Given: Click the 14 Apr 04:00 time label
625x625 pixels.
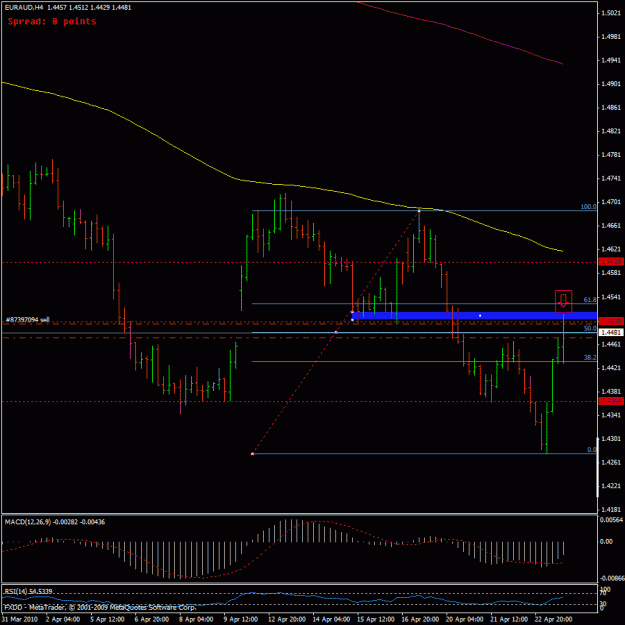Looking at the screenshot, I should tap(330, 619).
